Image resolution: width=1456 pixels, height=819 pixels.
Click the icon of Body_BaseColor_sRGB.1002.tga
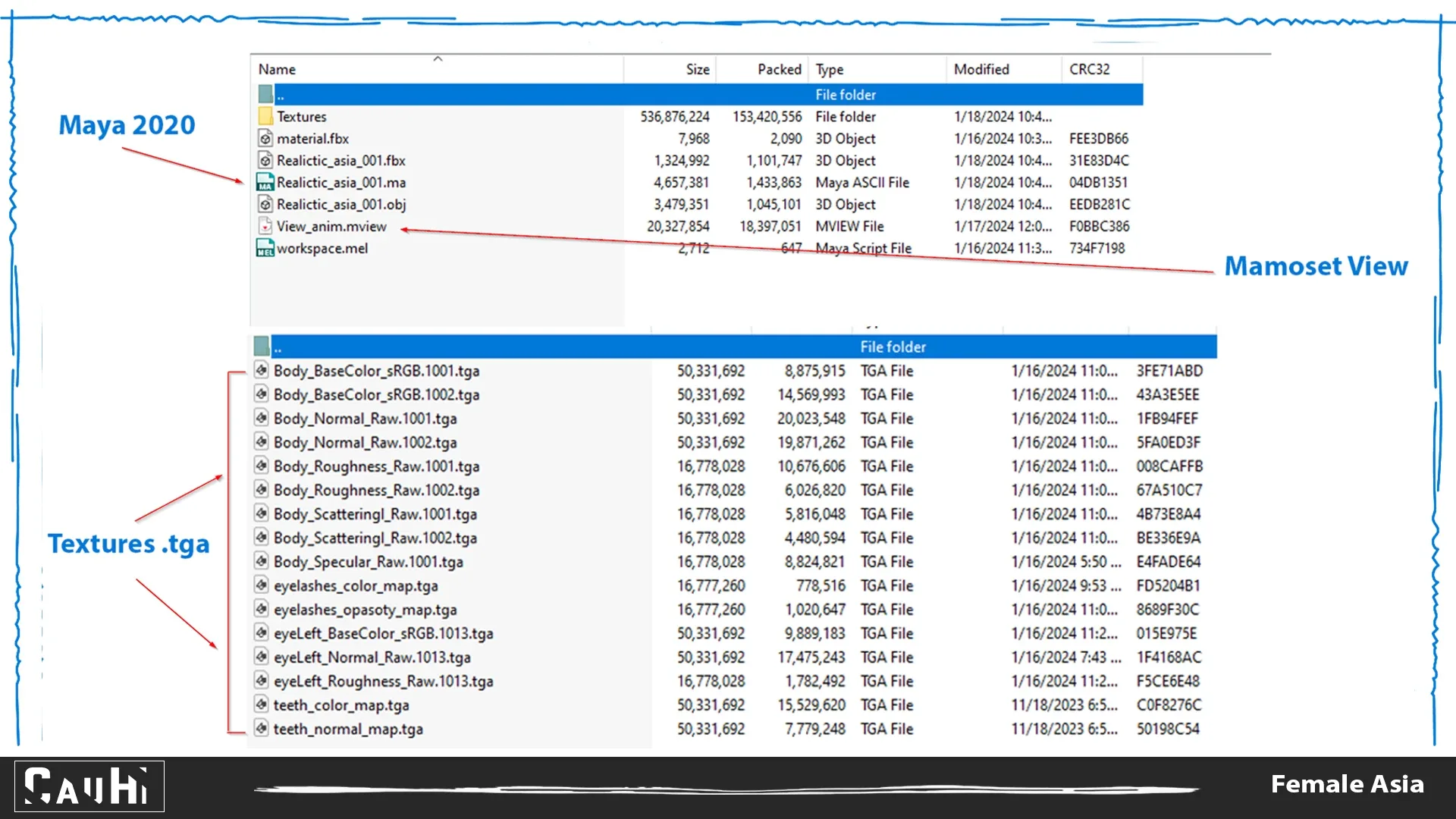(262, 394)
